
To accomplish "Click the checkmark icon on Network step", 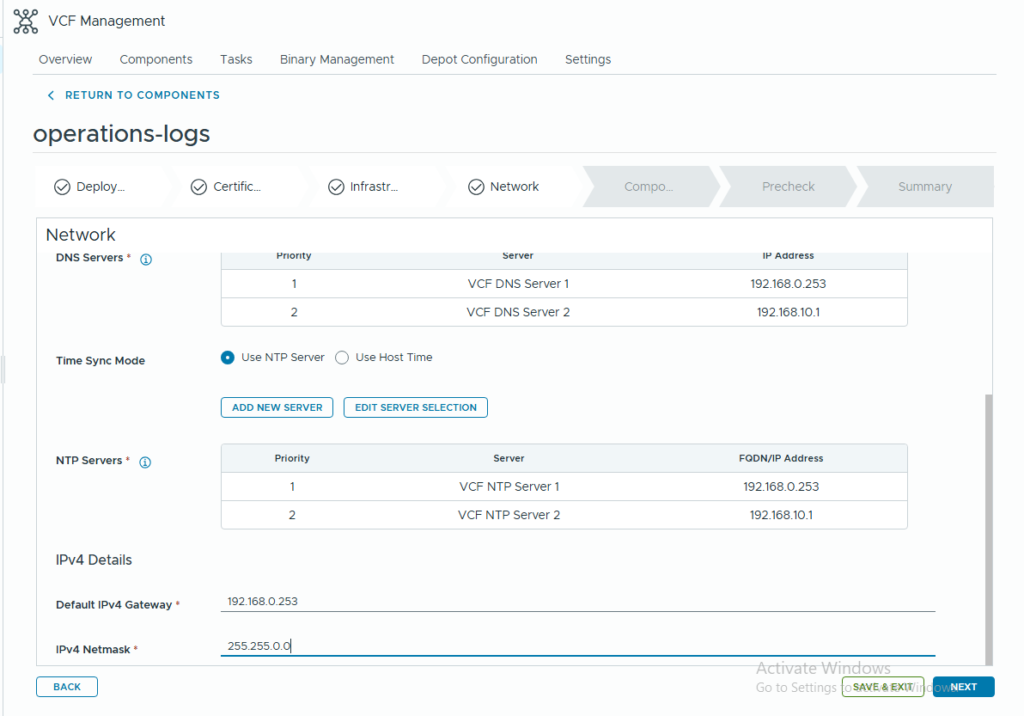I will (476, 187).
